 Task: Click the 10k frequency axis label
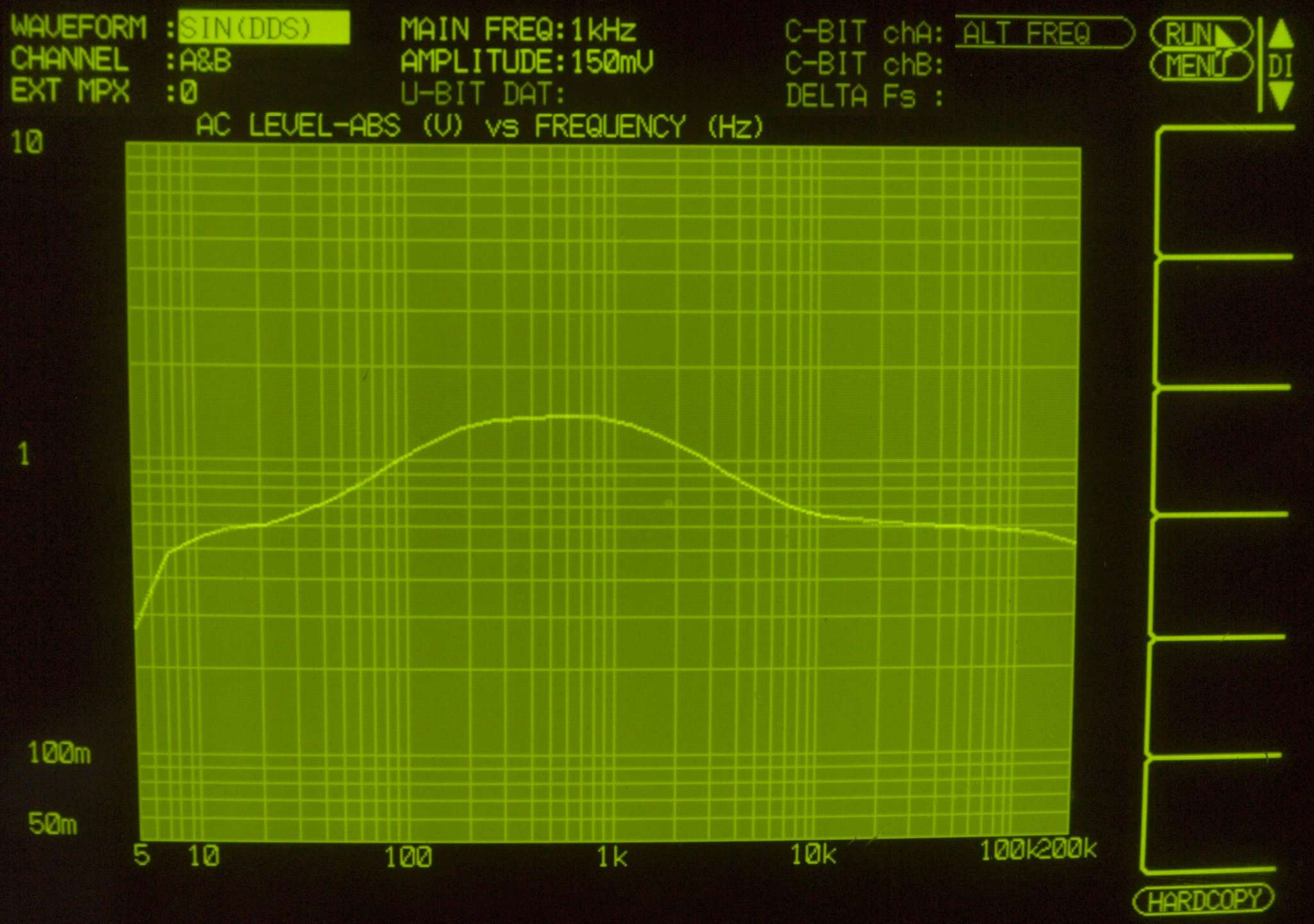(x=813, y=854)
